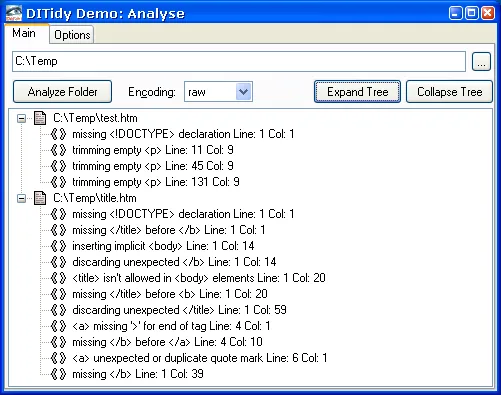The image size is (501, 395).
Task: Click the braces icon for trimming empty <p> Line 11
Action: click(x=59, y=150)
